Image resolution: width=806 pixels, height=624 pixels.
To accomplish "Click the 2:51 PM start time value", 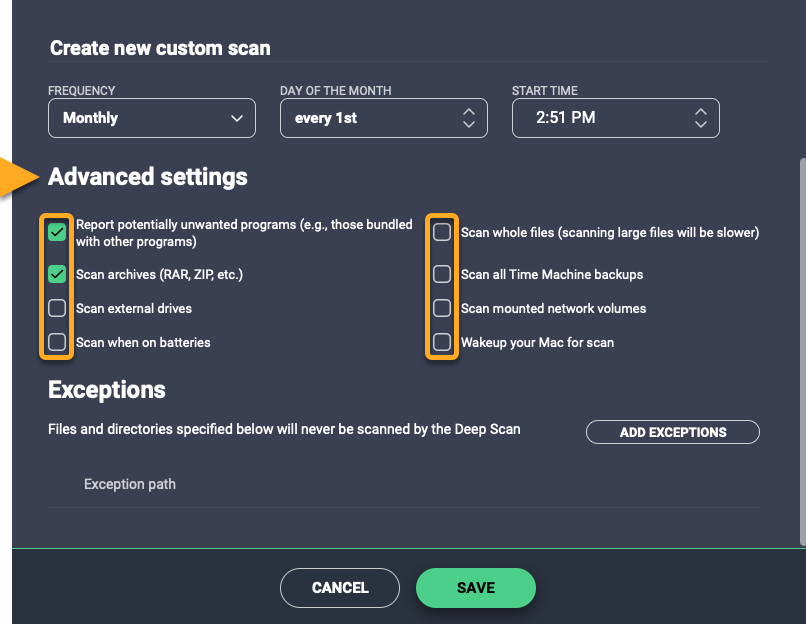I will click(x=566, y=118).
